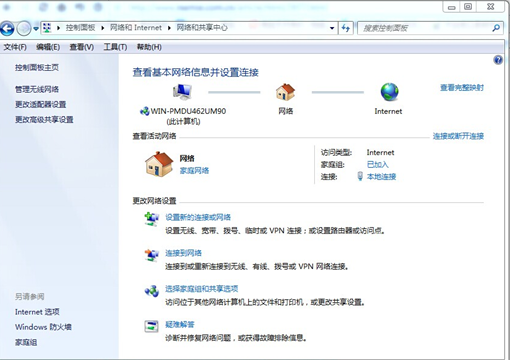Click the 家庭网络 network type link
510x360 pixels.
pyautogui.click(x=194, y=171)
